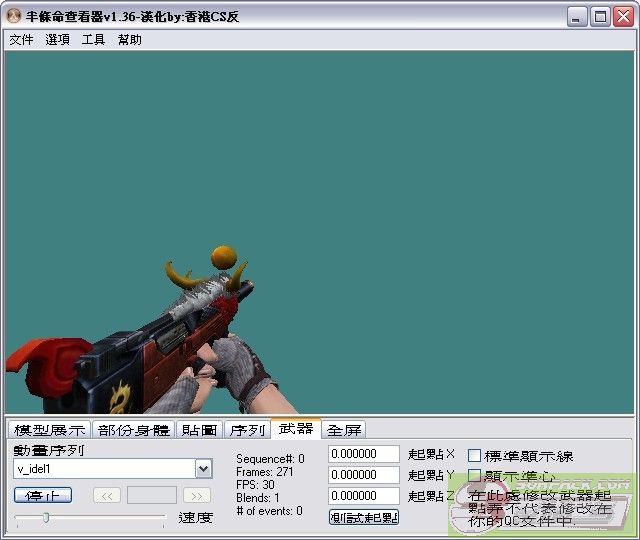The height and width of the screenshot is (540, 640).
Task: Switch to the 序列 tab
Action: (247, 430)
